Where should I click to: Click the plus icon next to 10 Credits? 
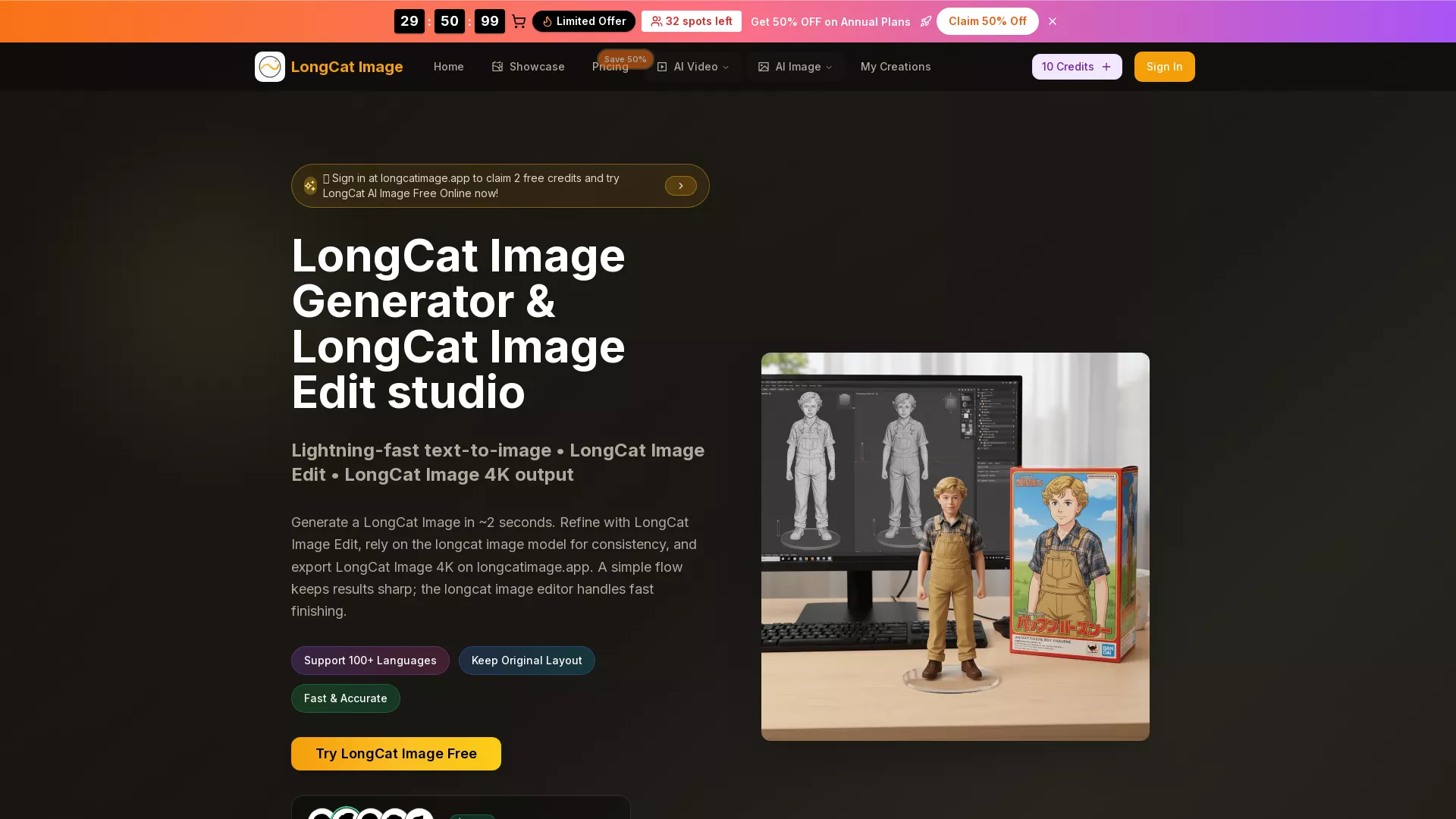point(1106,67)
